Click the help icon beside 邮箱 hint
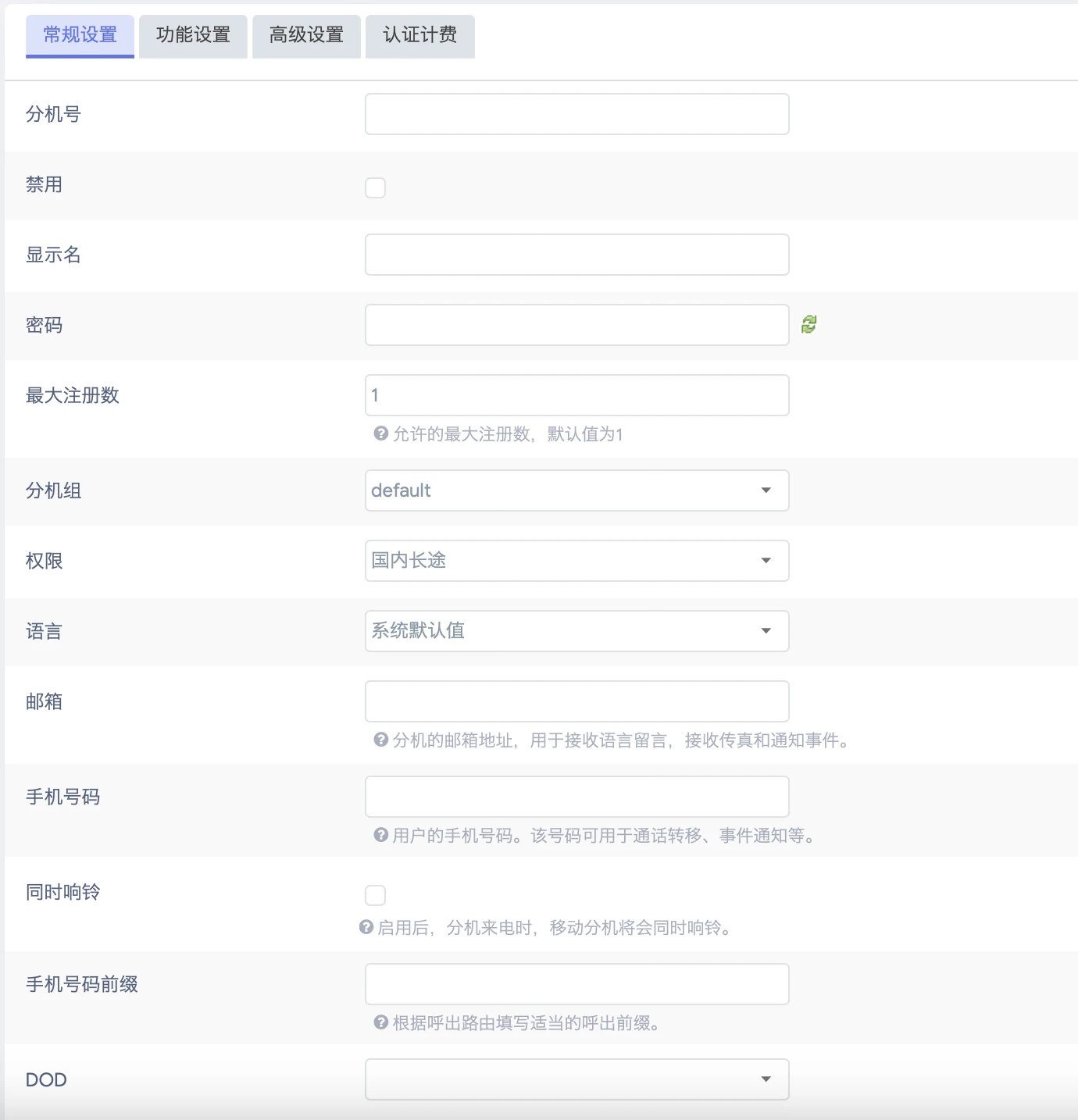 click(380, 740)
